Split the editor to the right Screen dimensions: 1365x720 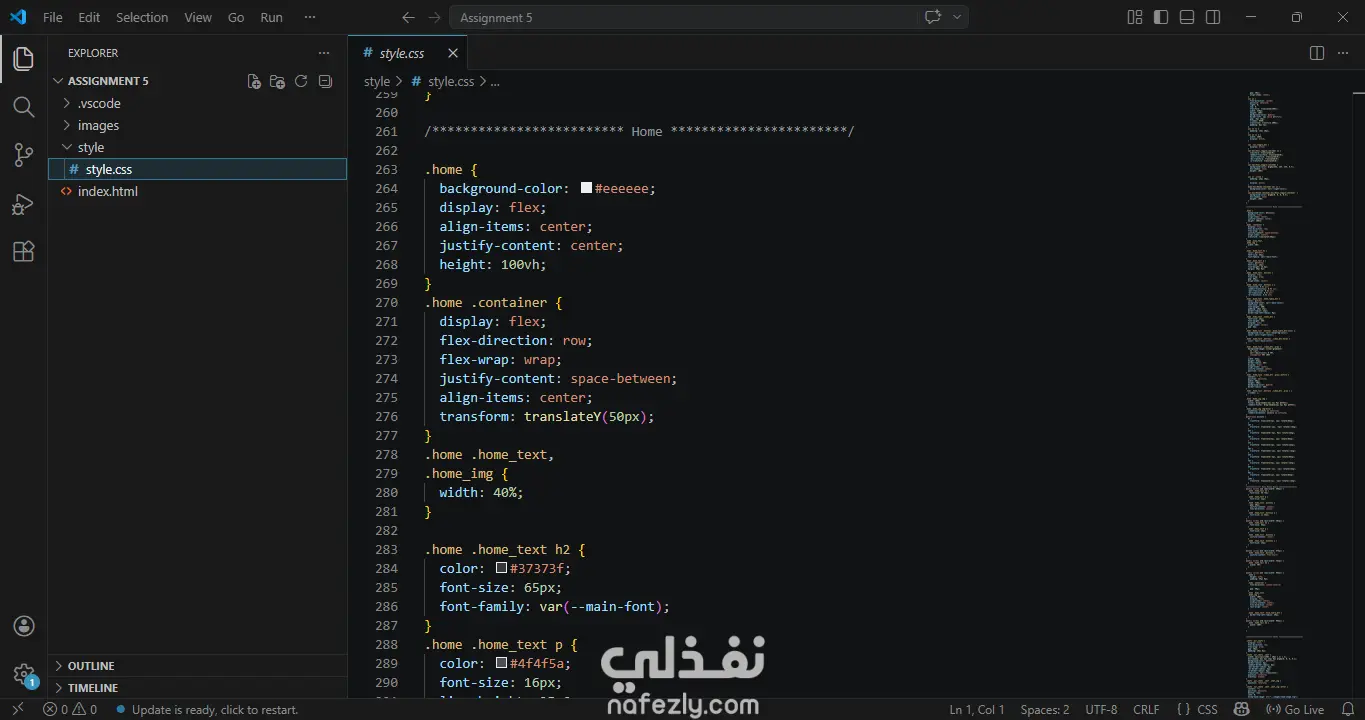point(1317,53)
